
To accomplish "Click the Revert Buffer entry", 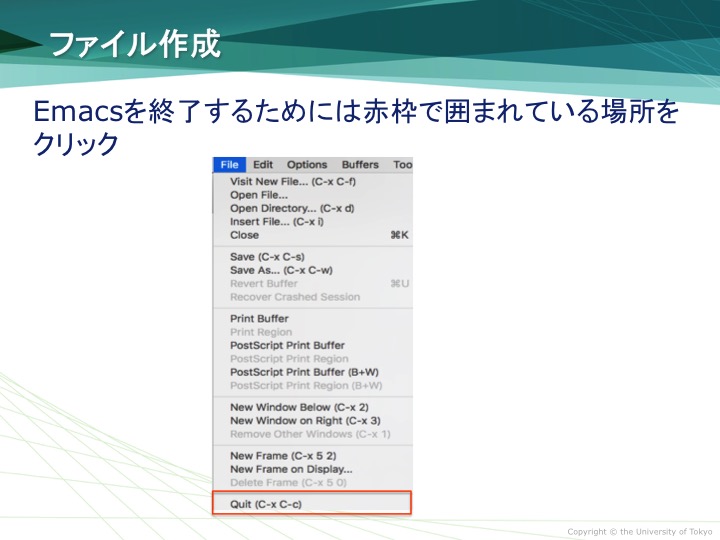I will [x=313, y=283].
